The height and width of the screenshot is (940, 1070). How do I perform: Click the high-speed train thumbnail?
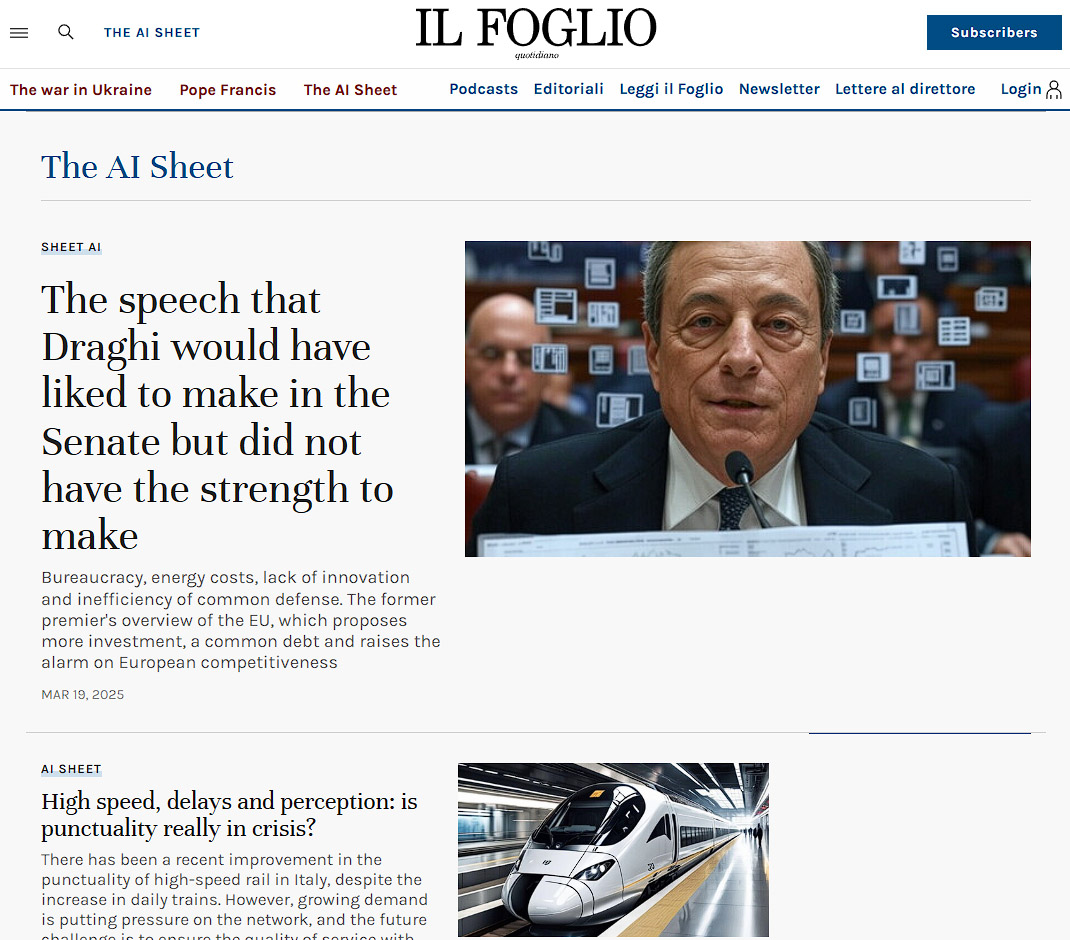pyautogui.click(x=613, y=849)
